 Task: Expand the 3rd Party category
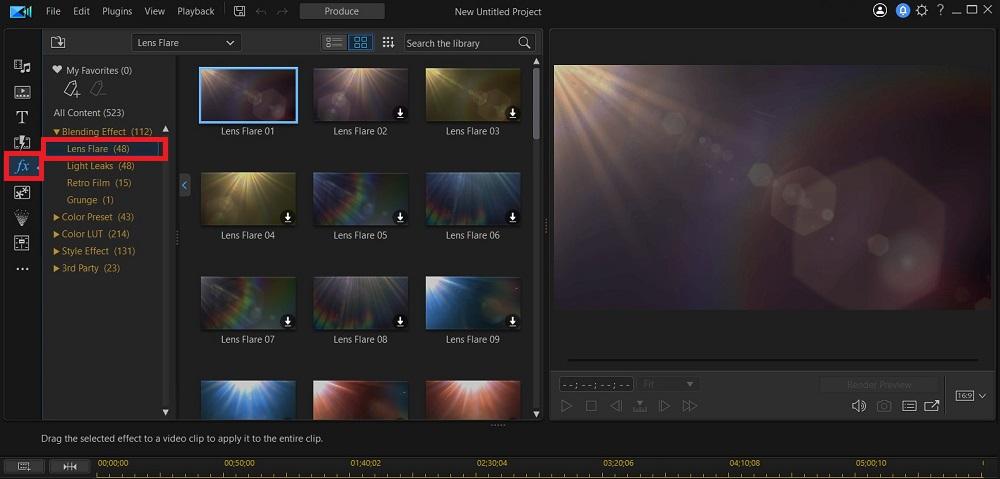[x=57, y=269]
